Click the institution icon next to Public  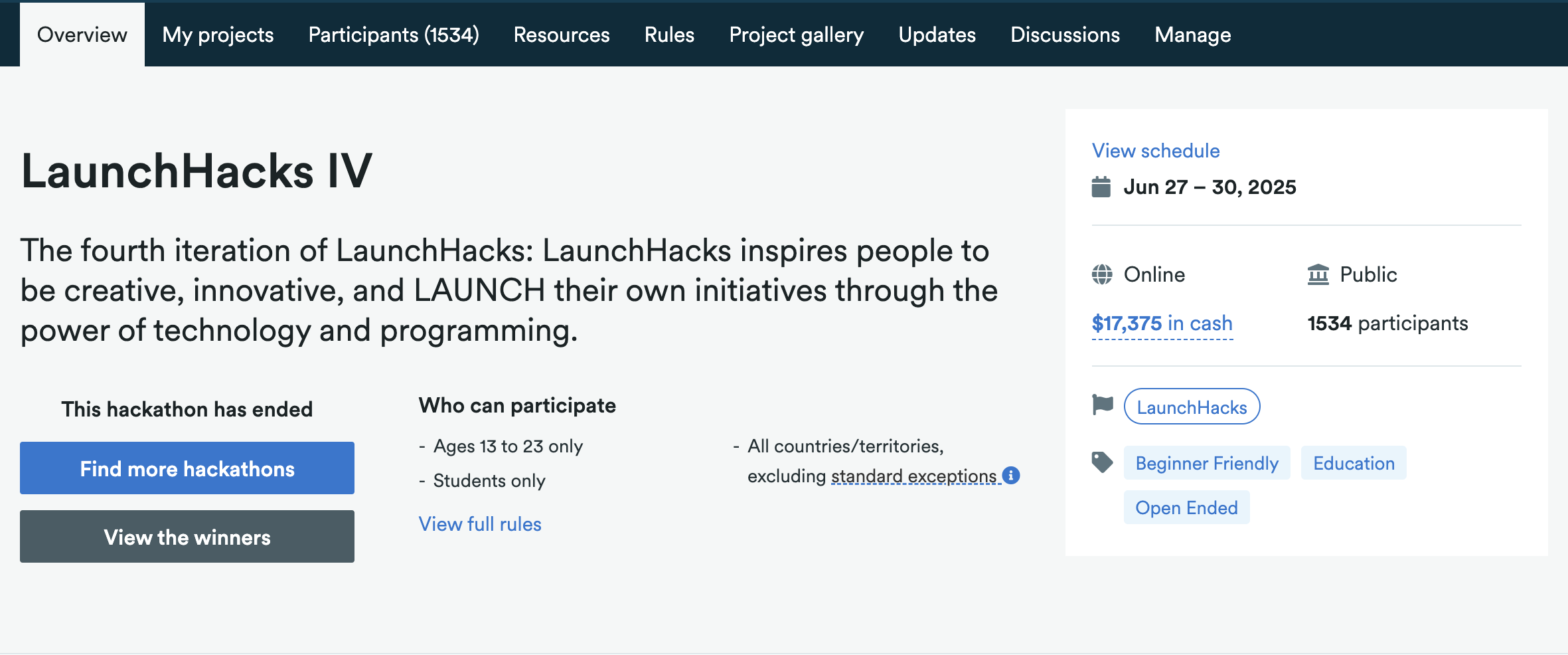(1318, 274)
